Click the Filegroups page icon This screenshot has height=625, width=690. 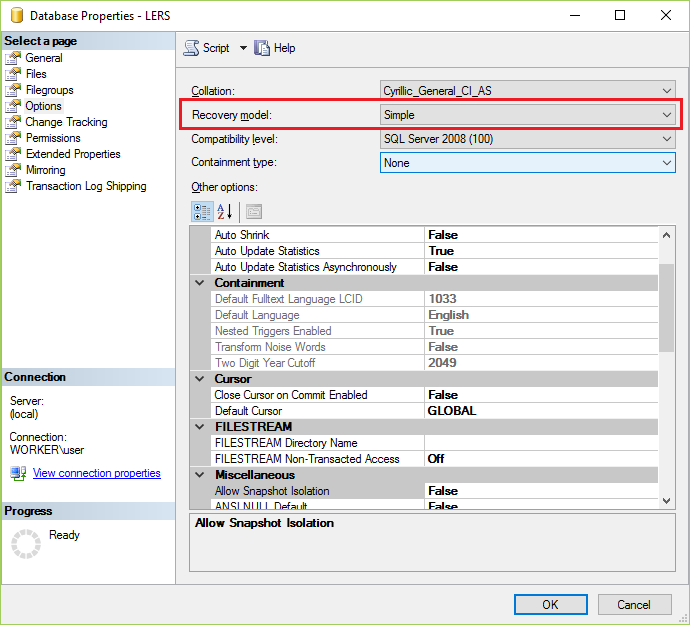(13, 90)
